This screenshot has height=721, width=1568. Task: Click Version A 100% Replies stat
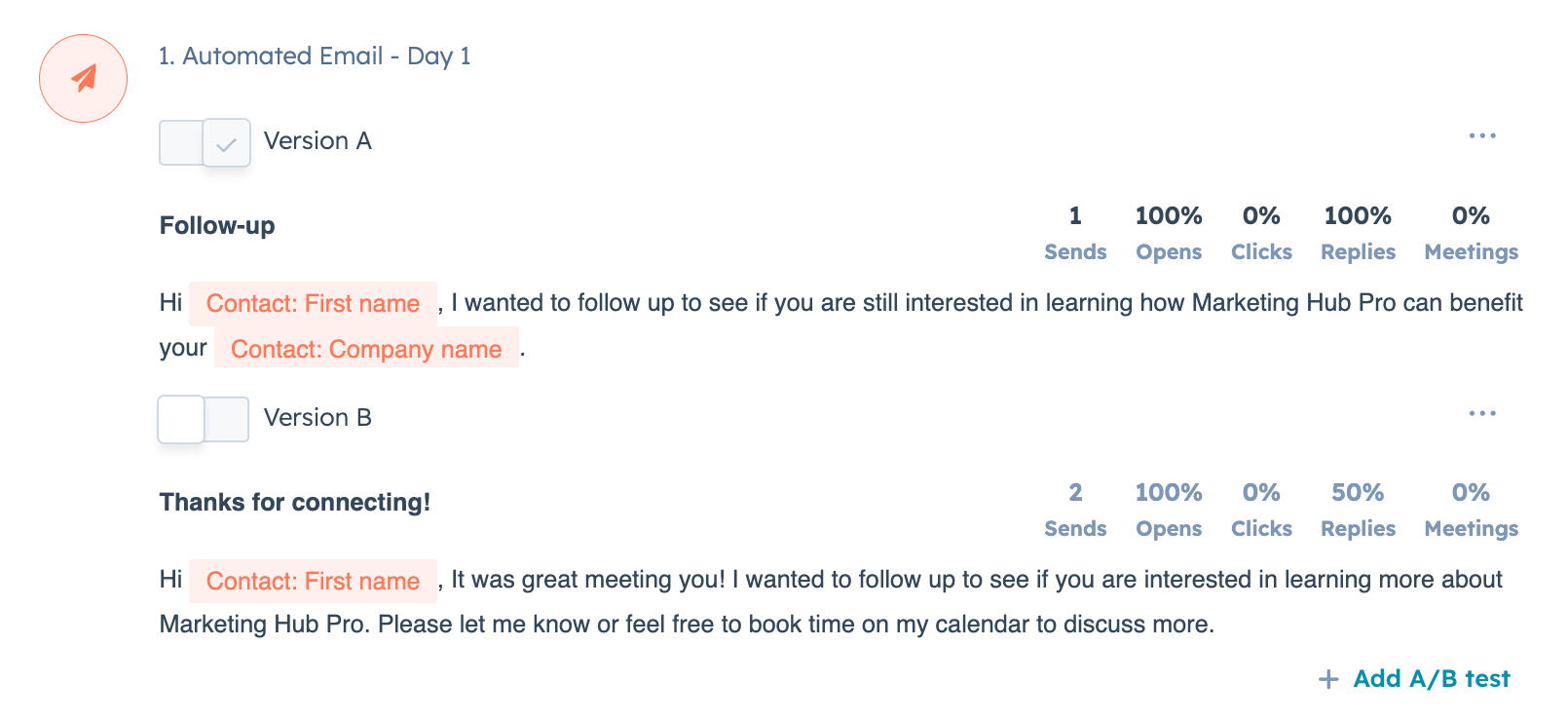[x=1358, y=233]
